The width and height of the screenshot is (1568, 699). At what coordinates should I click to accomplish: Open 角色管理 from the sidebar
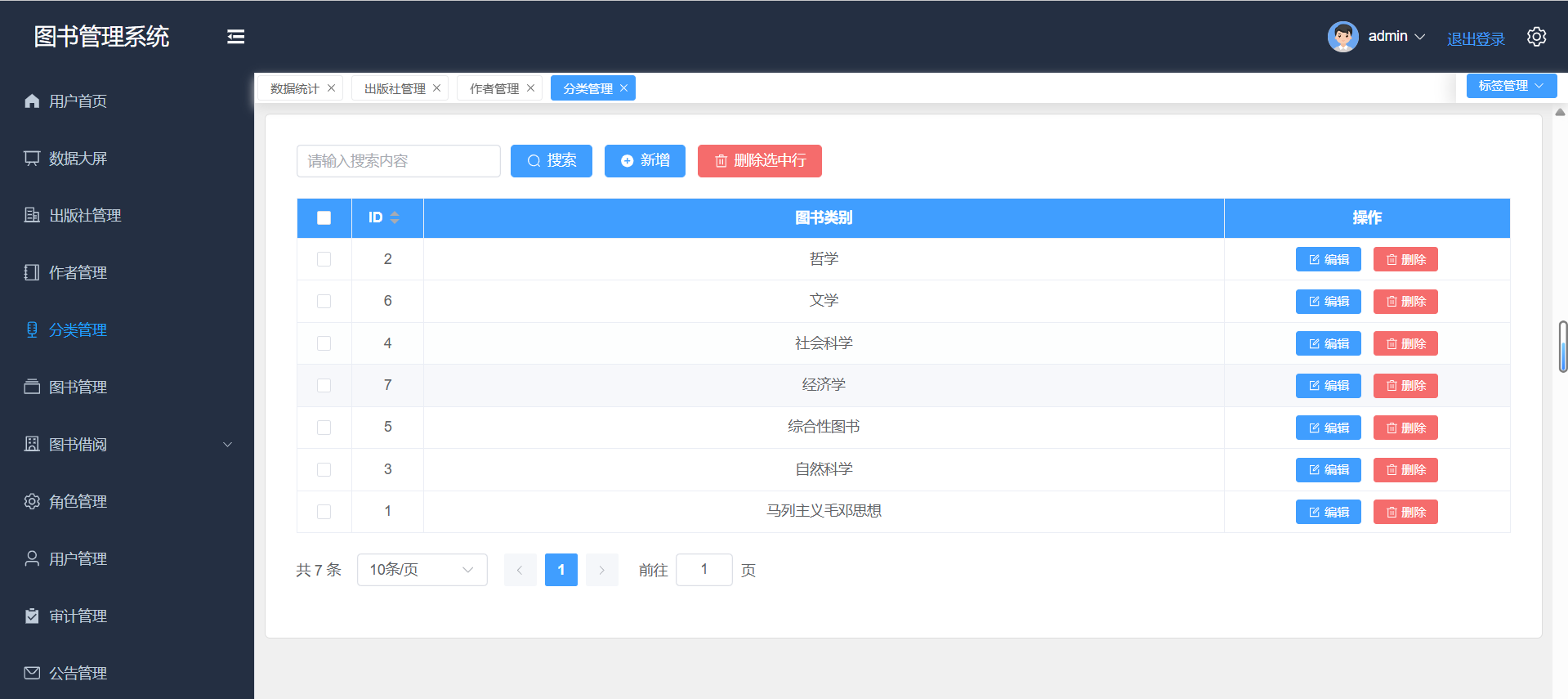(127, 501)
